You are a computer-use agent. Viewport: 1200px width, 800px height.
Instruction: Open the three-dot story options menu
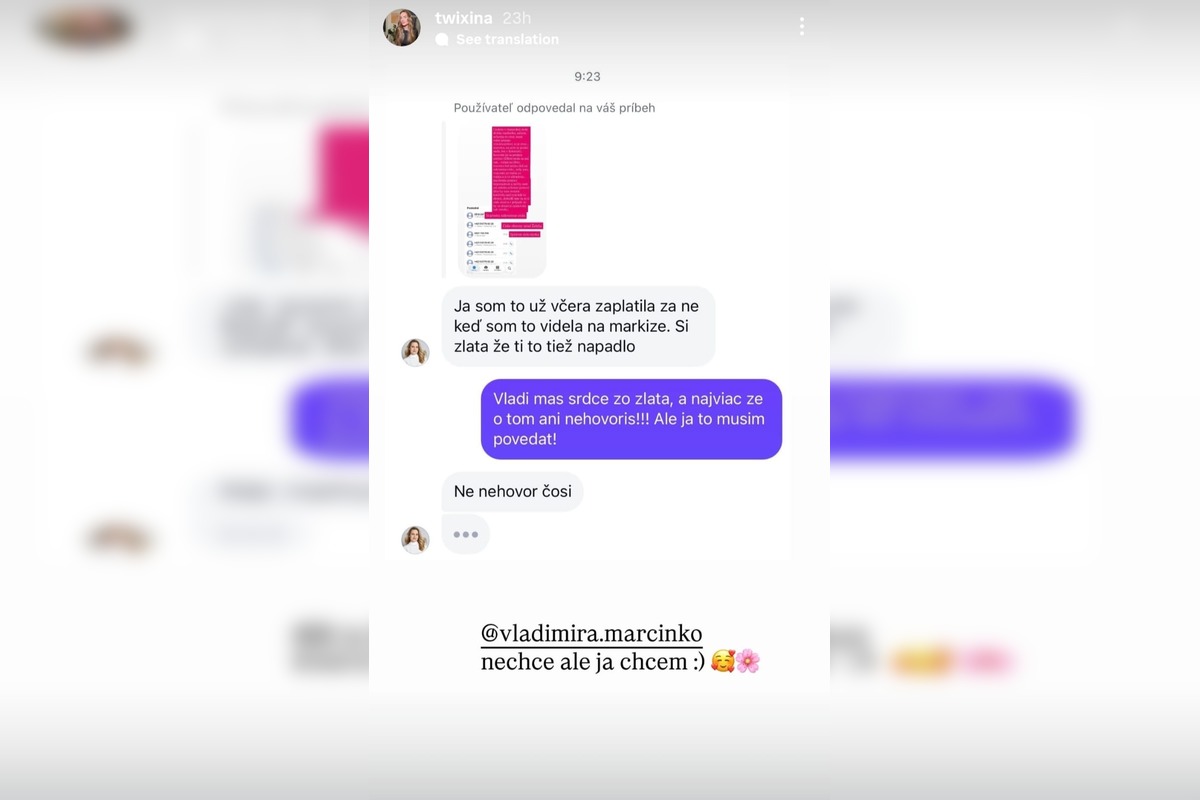click(801, 27)
